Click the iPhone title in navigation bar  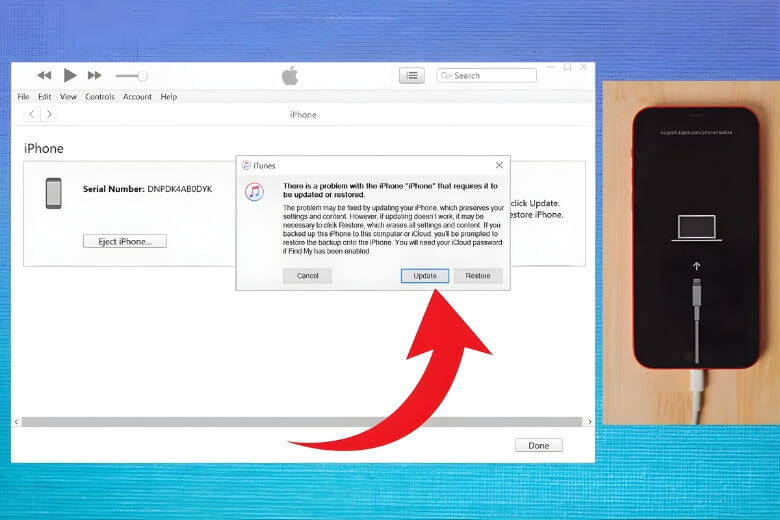tap(303, 114)
